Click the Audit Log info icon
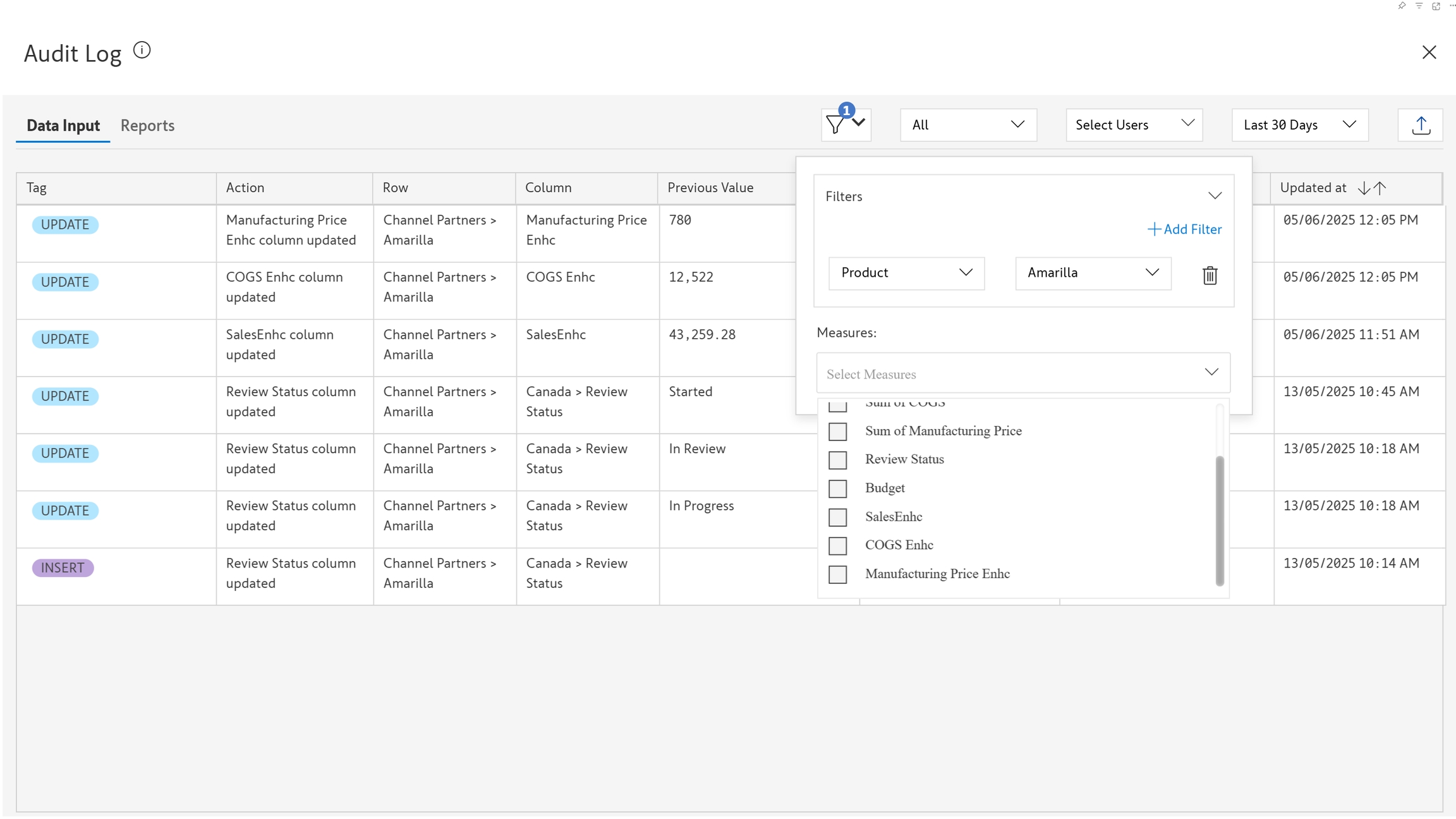 [x=142, y=51]
